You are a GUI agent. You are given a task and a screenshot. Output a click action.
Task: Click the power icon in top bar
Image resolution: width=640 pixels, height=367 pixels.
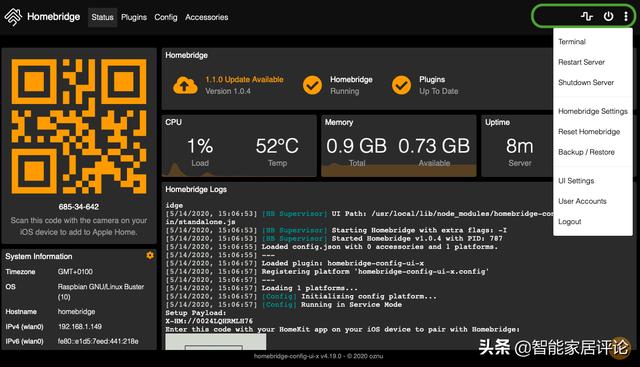tap(608, 16)
